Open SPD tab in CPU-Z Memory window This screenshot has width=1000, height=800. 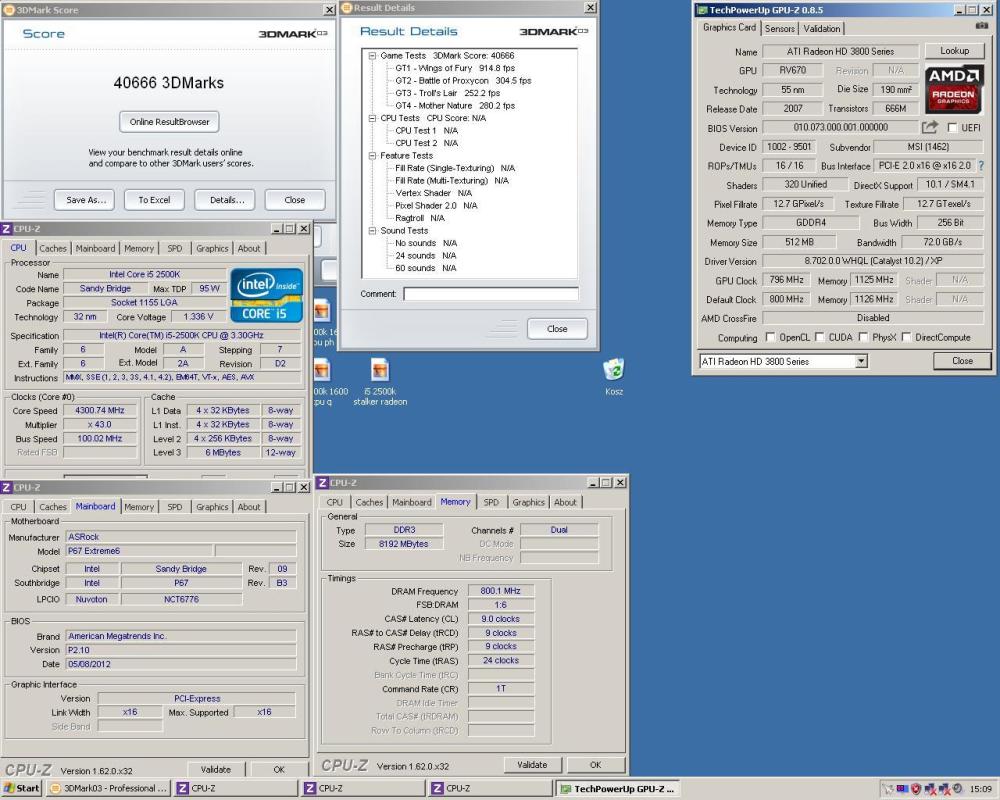(491, 502)
